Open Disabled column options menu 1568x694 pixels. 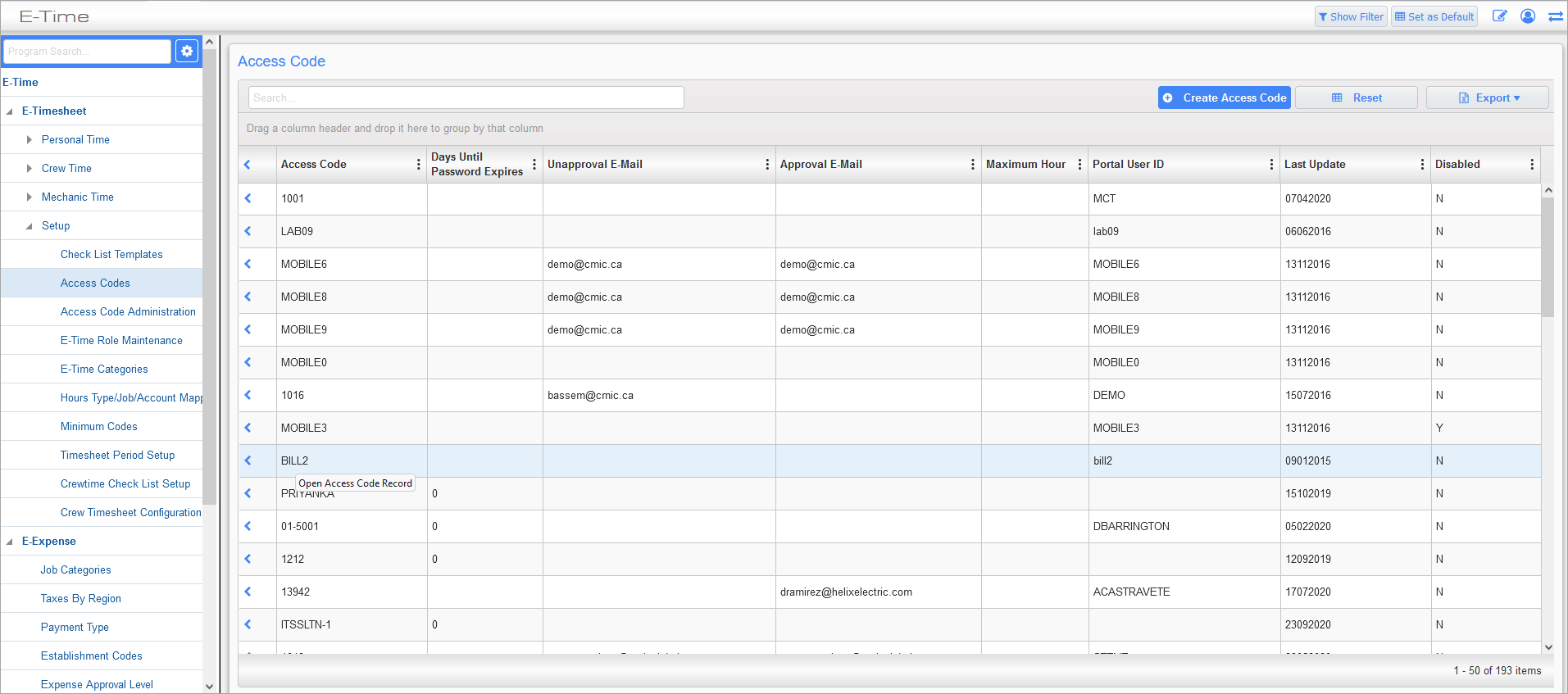click(x=1532, y=165)
